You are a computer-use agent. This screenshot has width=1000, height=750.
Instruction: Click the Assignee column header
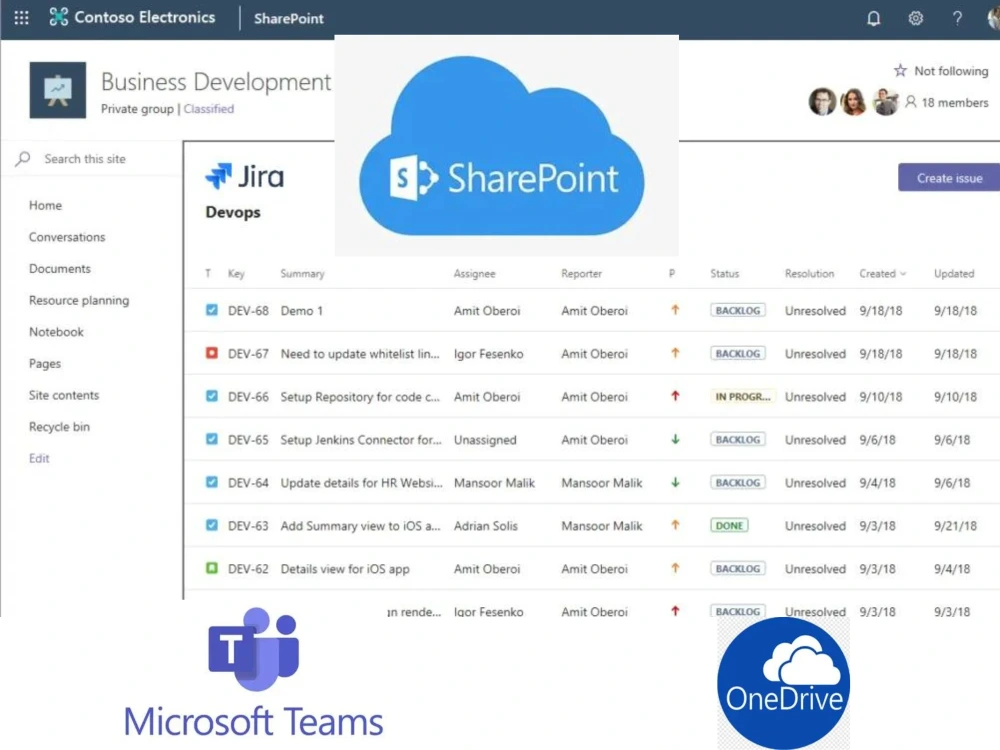point(474,274)
